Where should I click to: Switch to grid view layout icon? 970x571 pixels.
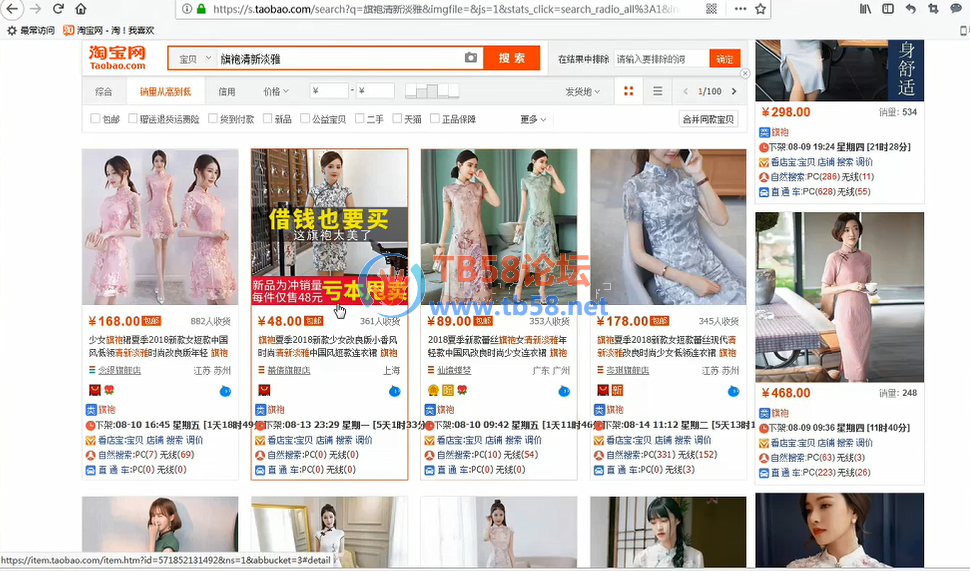point(628,91)
